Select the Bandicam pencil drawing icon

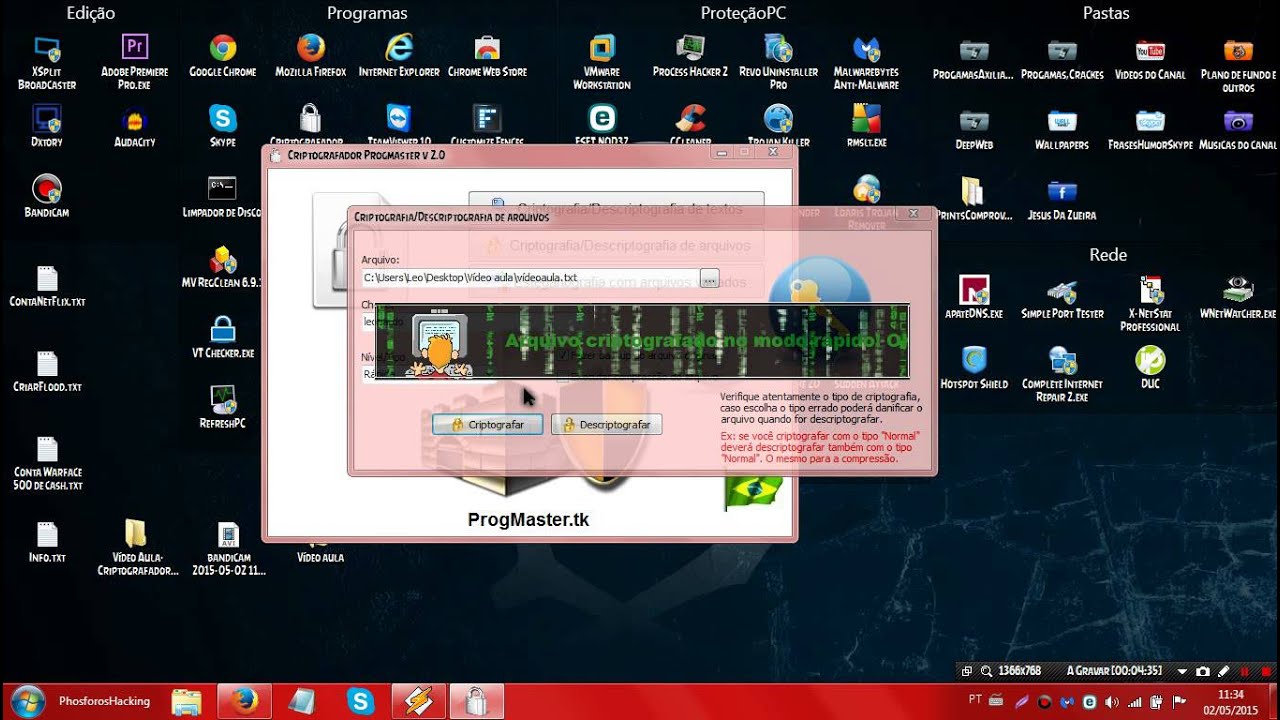pyautogui.click(x=1223, y=672)
